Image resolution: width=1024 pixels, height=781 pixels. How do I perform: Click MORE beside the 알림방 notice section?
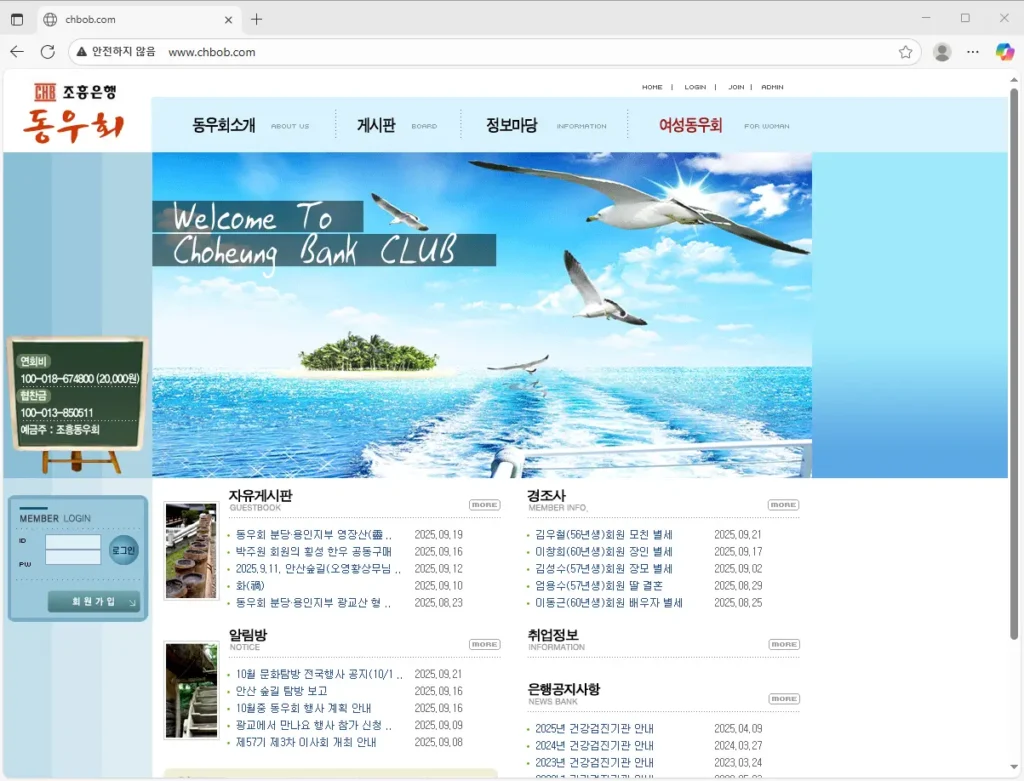[484, 644]
